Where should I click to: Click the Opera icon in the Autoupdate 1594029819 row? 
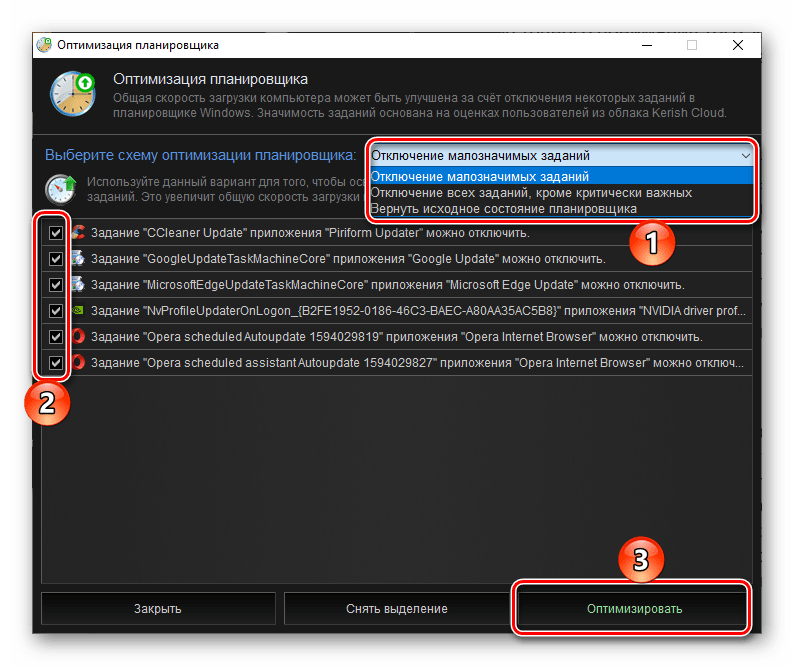pos(78,336)
